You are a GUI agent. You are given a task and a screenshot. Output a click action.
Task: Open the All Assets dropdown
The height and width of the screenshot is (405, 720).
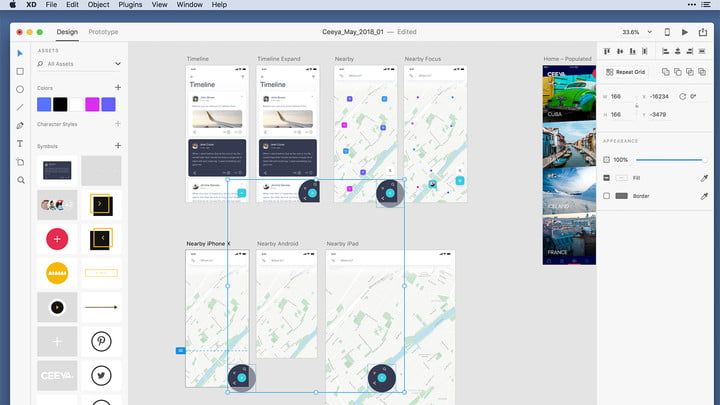pos(117,64)
